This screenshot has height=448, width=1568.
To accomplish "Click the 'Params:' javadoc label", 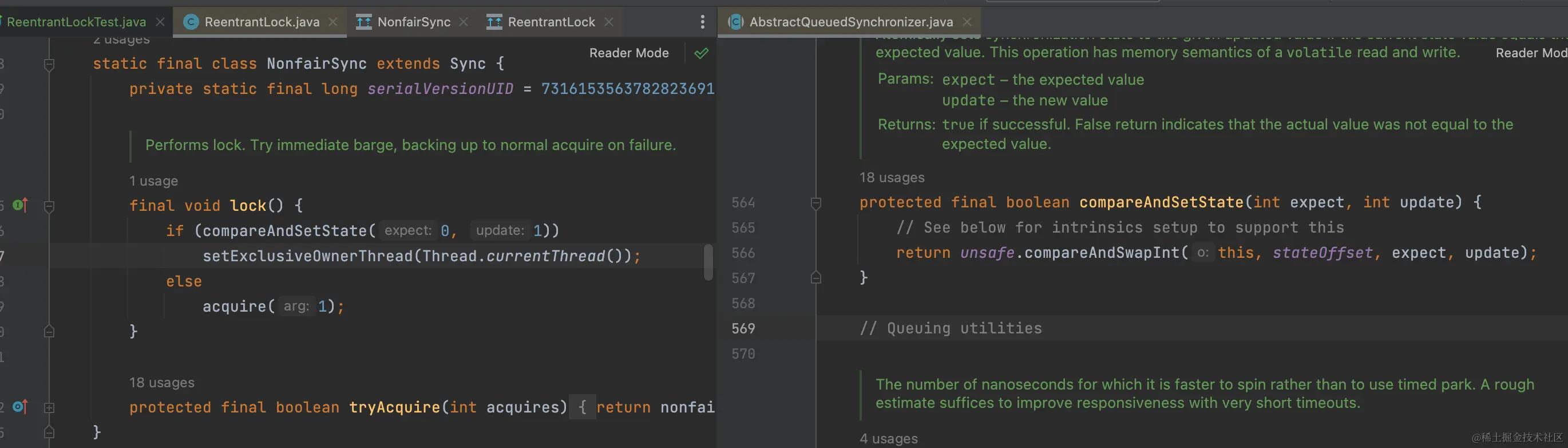I will (905, 78).
